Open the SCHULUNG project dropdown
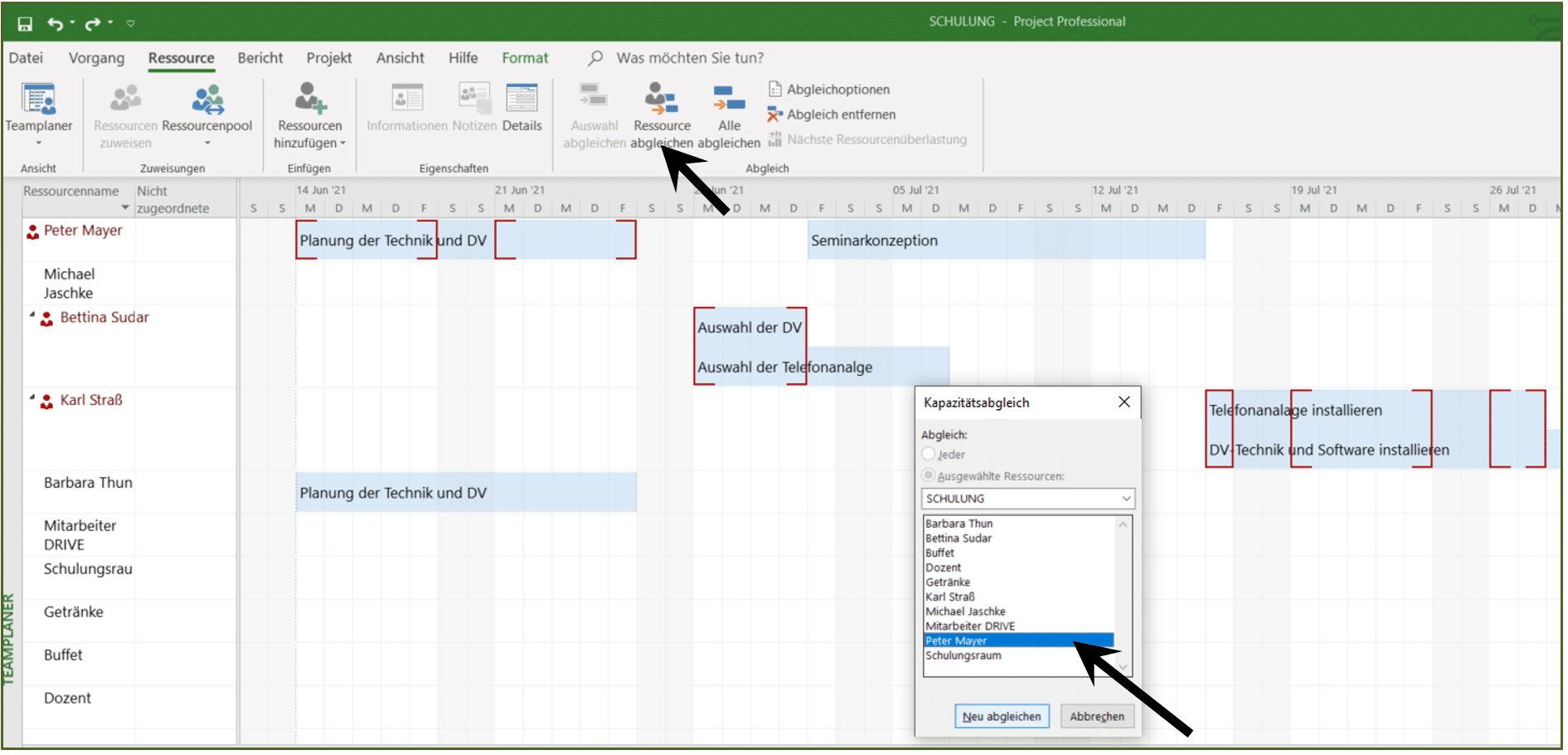 coord(1028,499)
